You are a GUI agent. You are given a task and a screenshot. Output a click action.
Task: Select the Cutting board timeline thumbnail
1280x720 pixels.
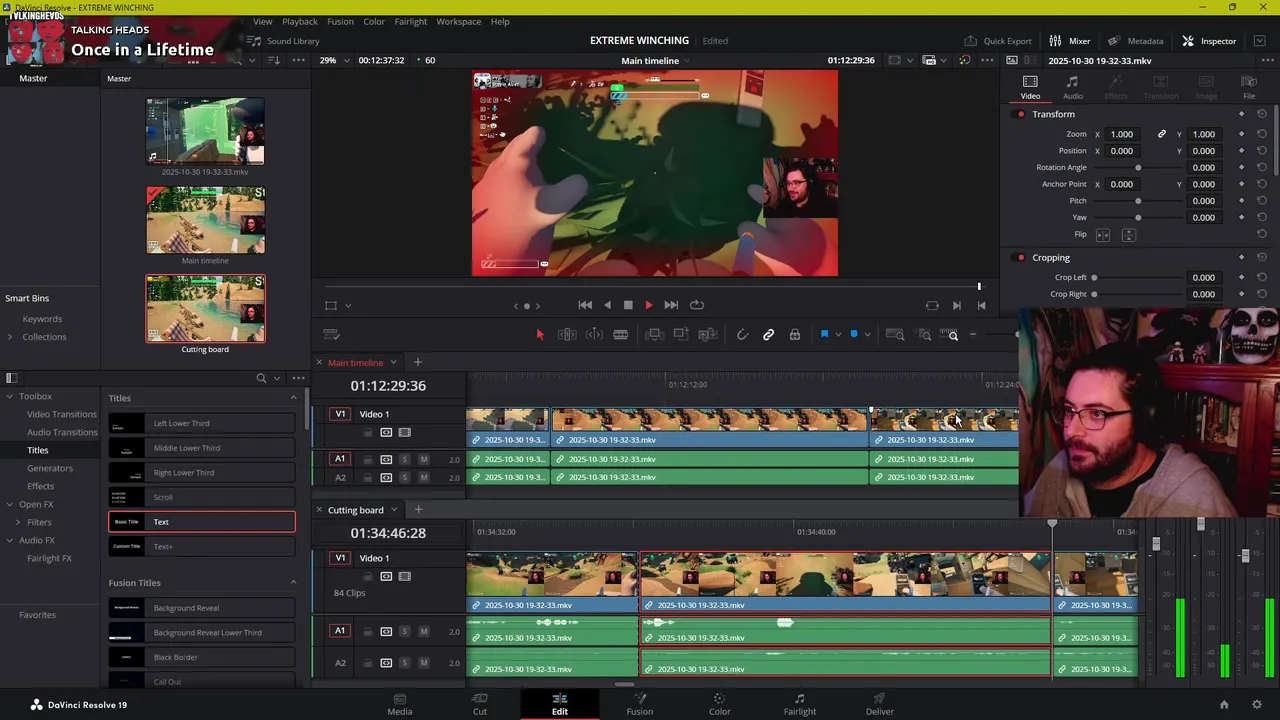click(205, 309)
